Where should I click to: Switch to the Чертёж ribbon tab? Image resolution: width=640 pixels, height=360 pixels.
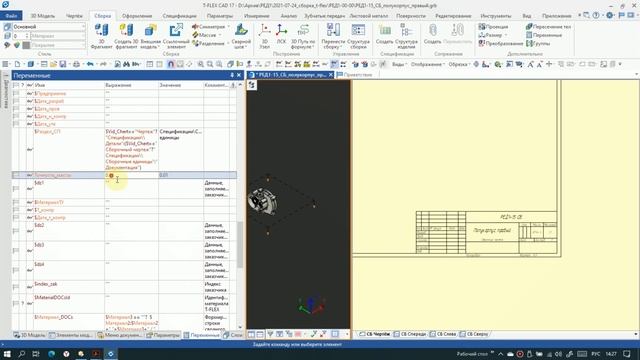(74, 16)
